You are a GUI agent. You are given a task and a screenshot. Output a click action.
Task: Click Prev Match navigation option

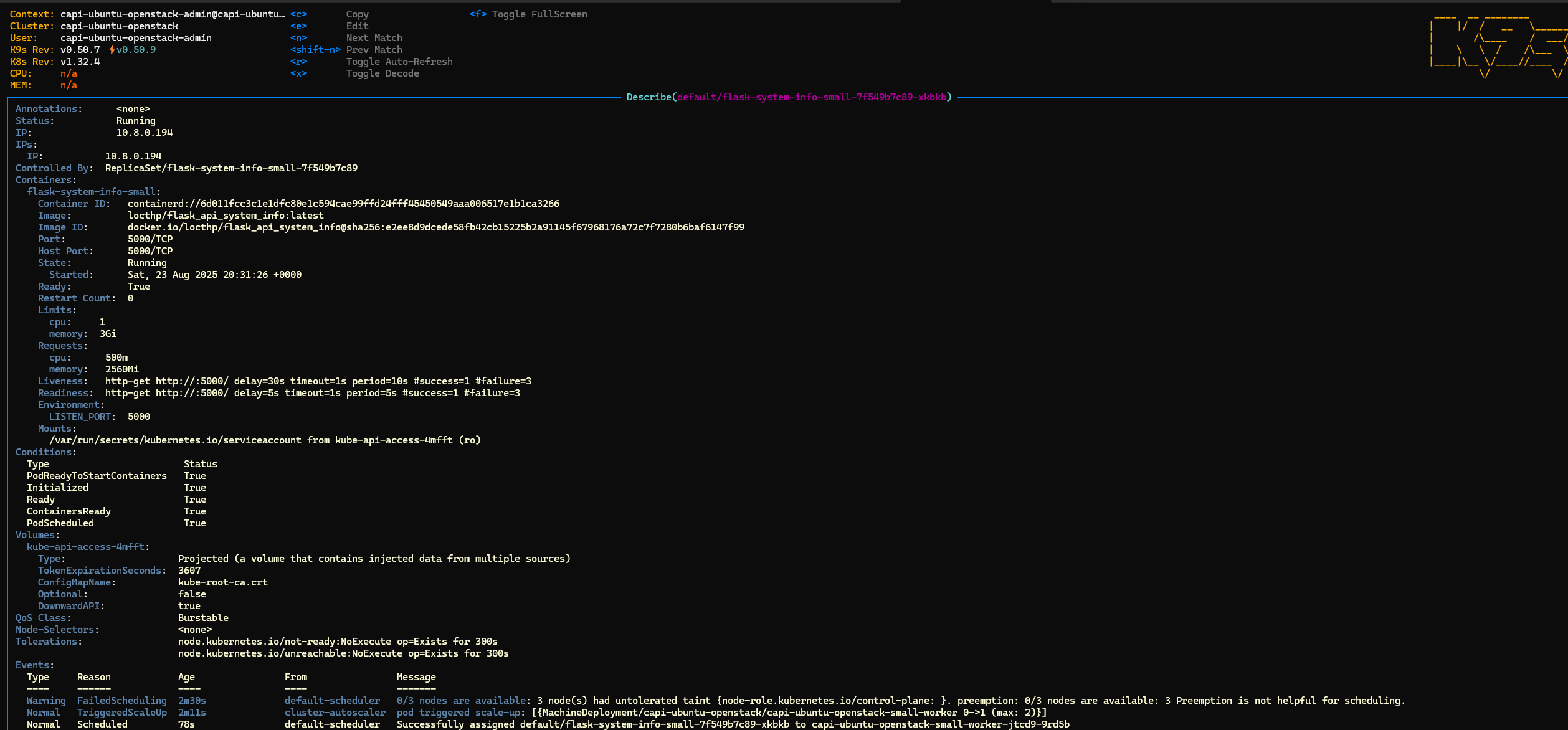tap(374, 49)
